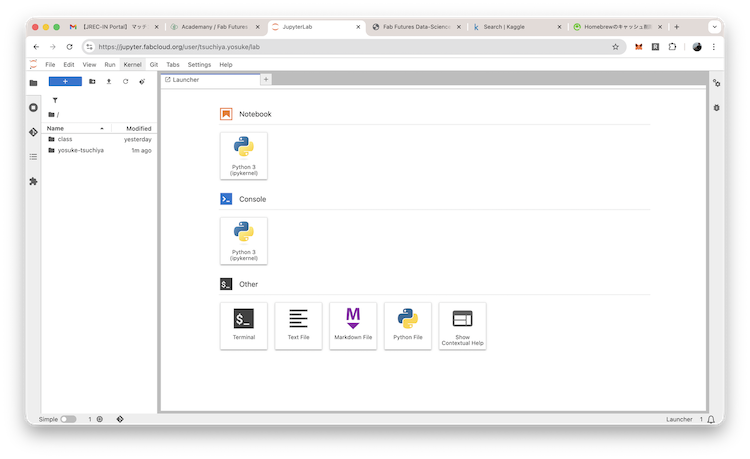Image resolution: width=750 pixels, height=459 pixels.
Task: Sort files by Name column header
Action: coord(56,128)
